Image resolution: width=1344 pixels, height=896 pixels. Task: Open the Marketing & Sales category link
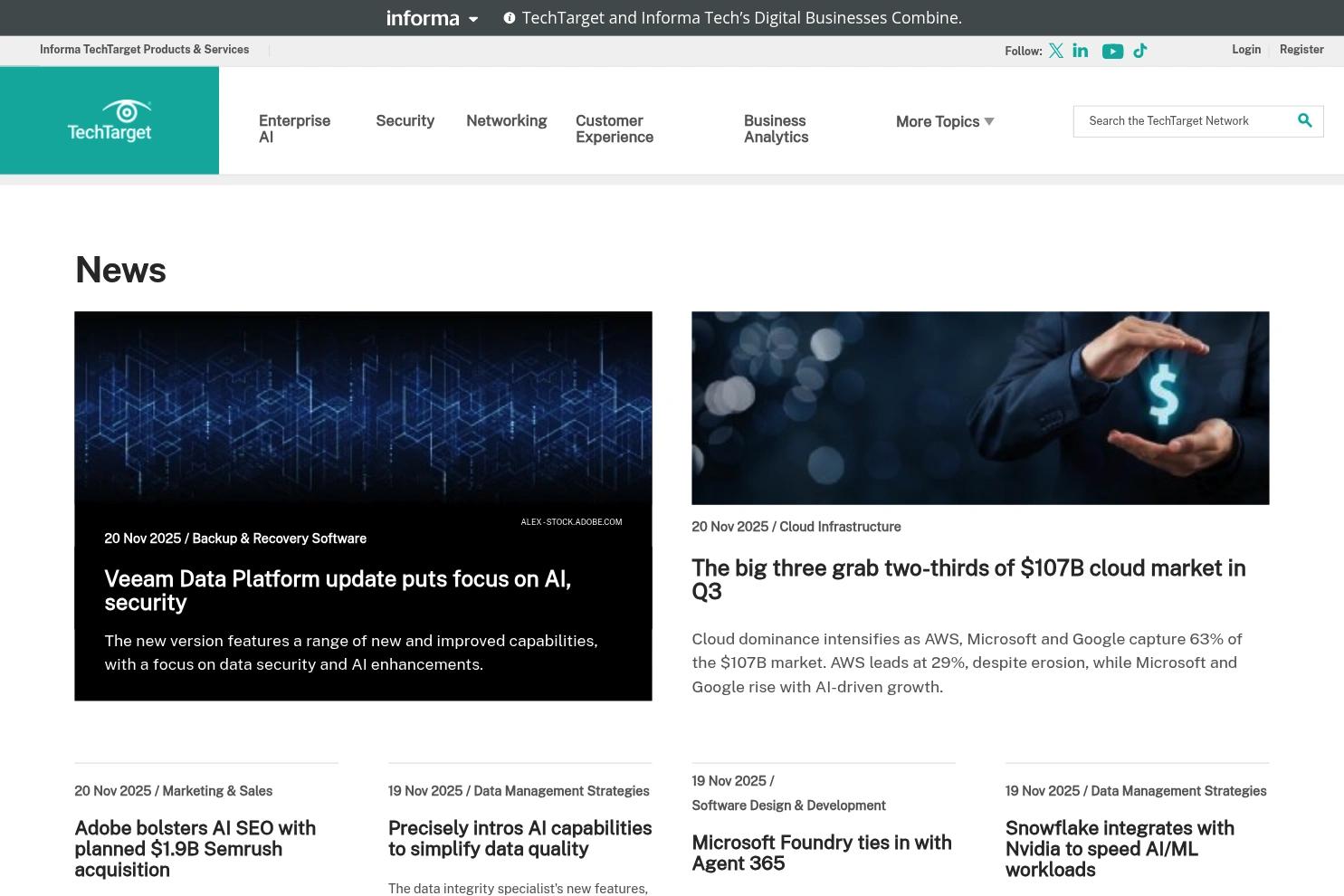click(x=217, y=791)
